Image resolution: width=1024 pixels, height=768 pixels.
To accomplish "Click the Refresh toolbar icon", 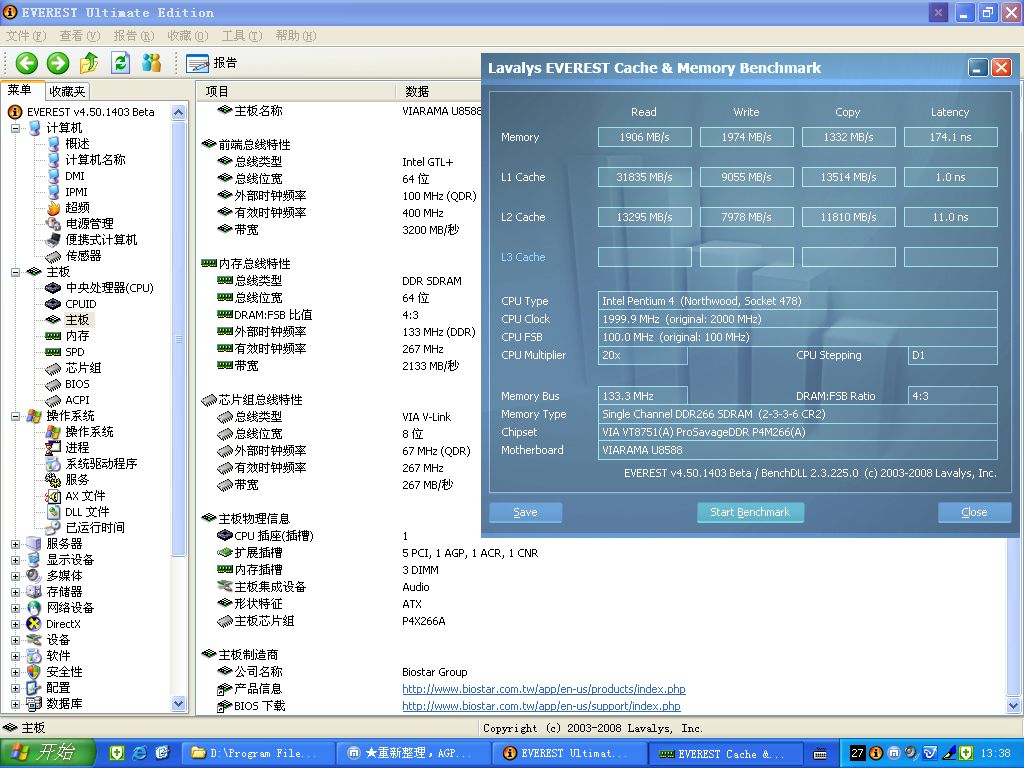I will click(x=120, y=63).
